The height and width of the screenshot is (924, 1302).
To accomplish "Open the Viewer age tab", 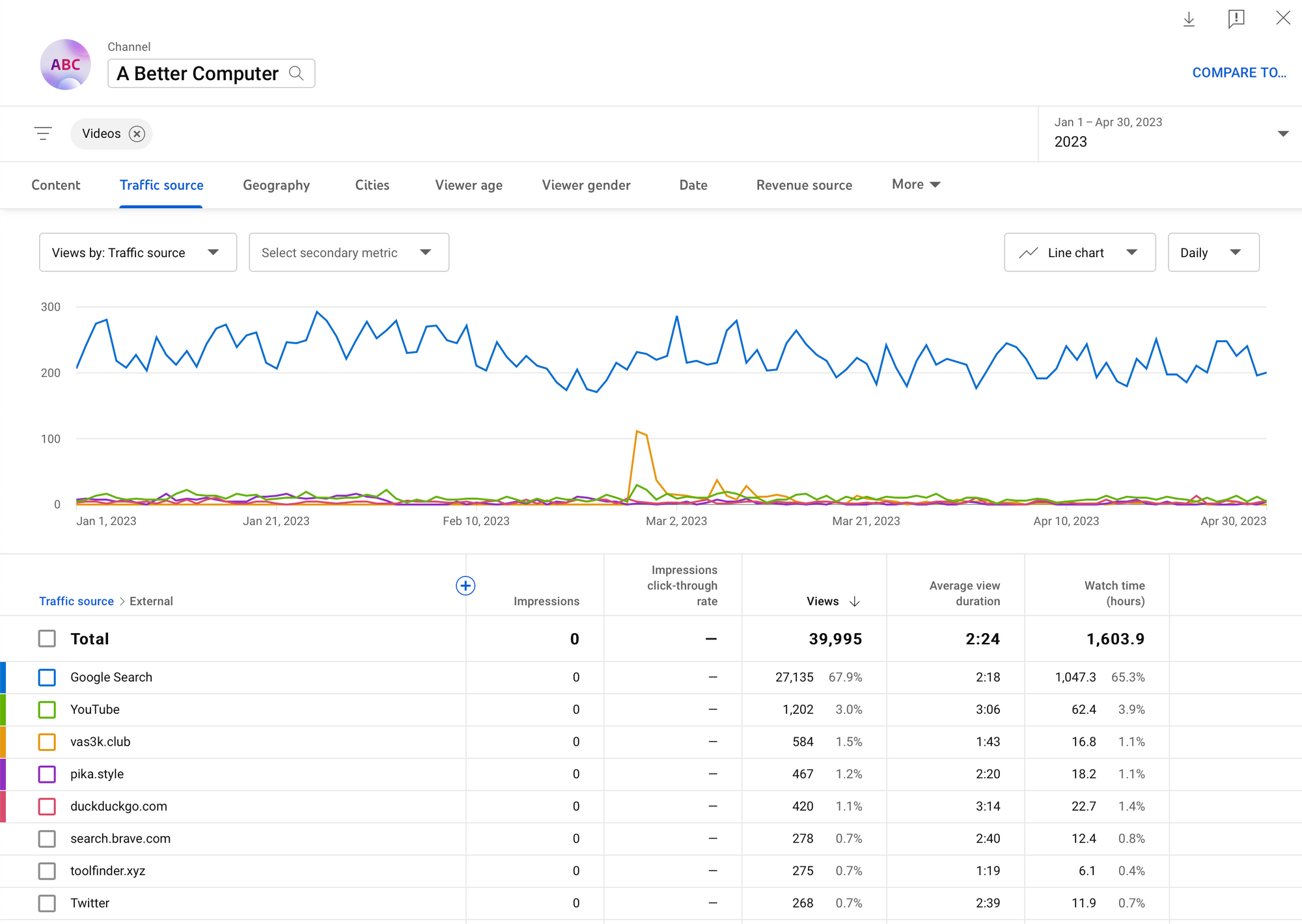I will coord(469,185).
